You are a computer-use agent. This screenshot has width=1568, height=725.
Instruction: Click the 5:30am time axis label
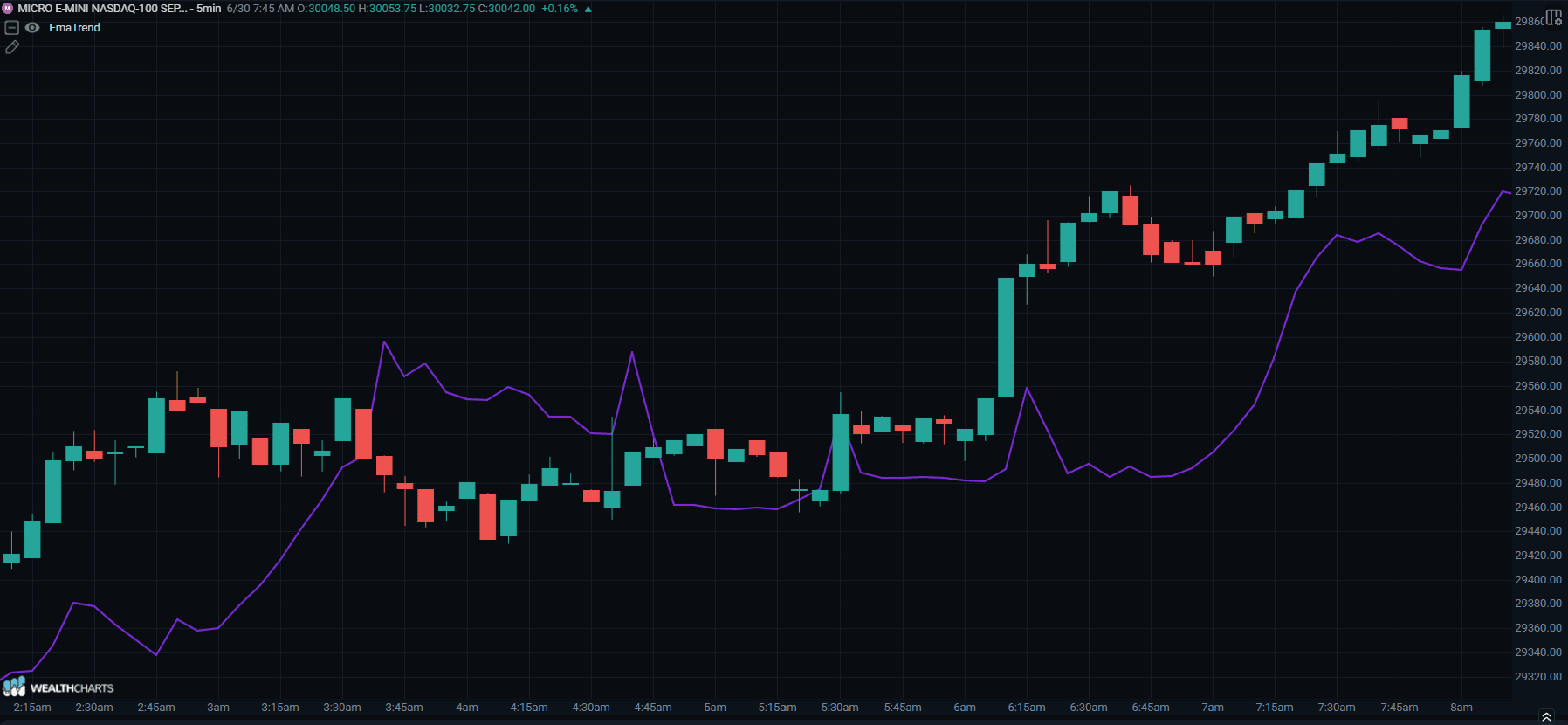pos(840,708)
